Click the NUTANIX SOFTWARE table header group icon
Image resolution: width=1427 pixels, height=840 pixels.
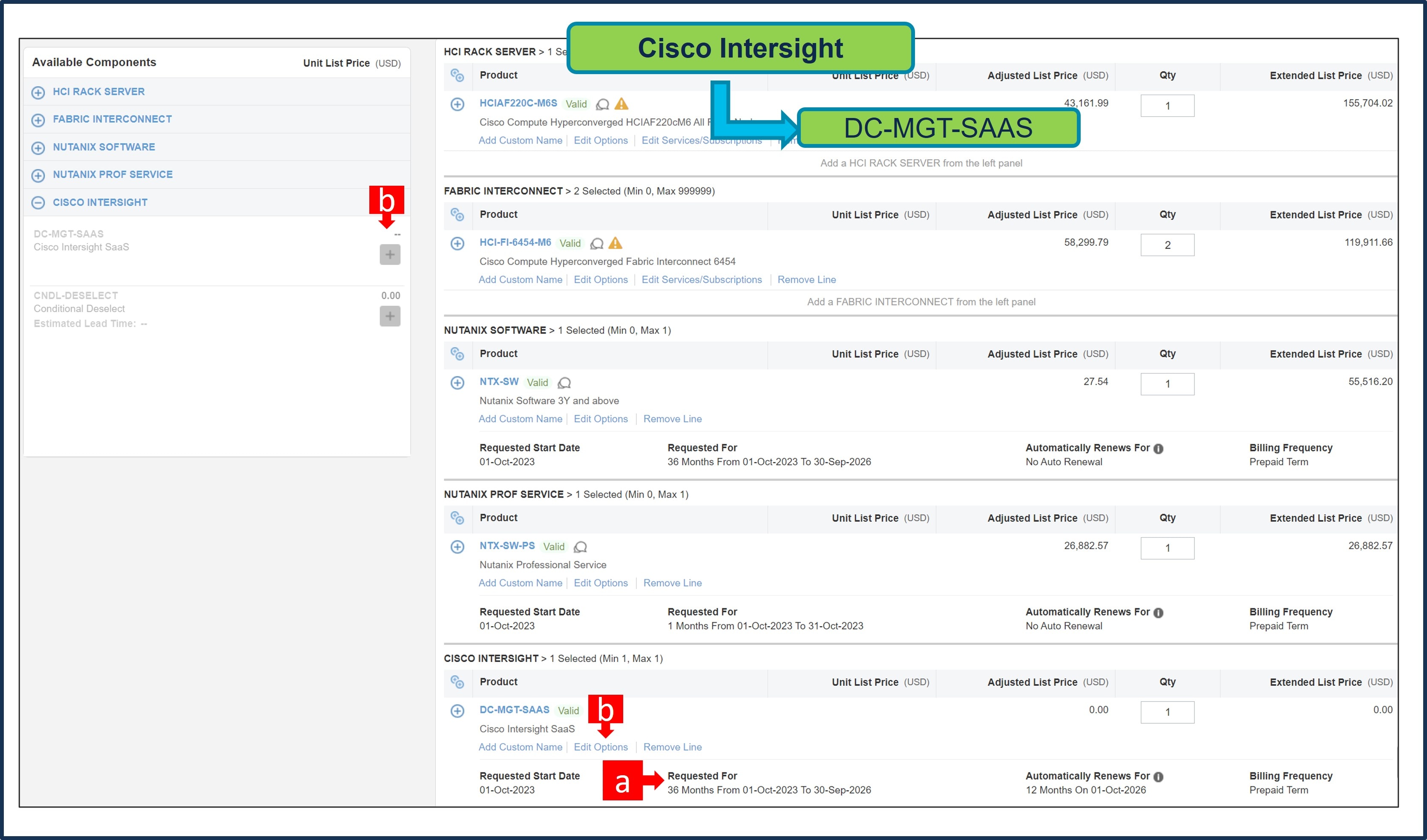[x=457, y=354]
